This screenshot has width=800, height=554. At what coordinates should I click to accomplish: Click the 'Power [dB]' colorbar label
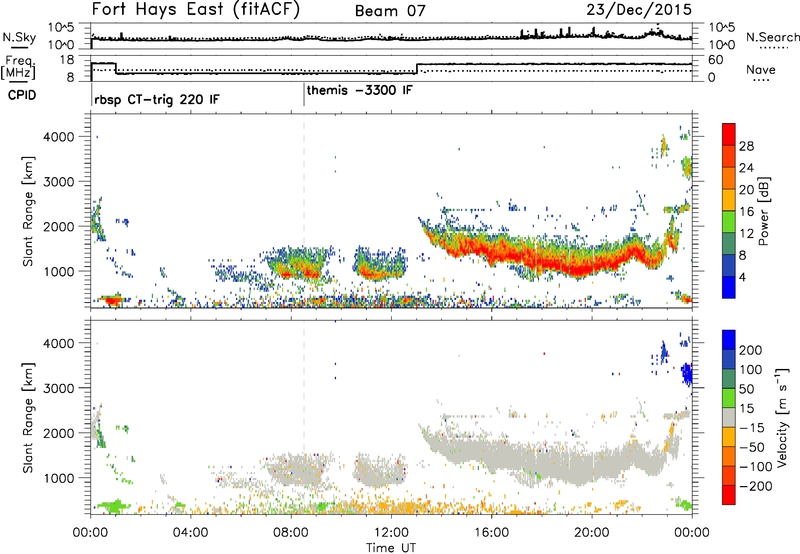[763, 211]
